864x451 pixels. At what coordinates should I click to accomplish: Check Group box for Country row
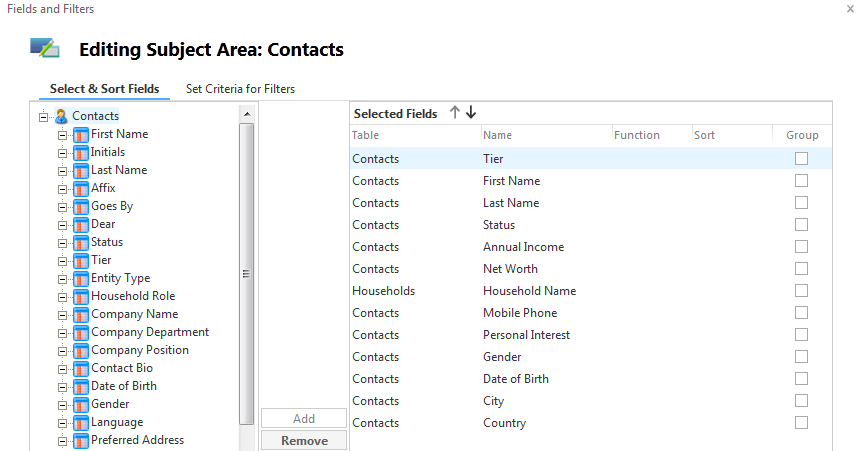pos(801,423)
